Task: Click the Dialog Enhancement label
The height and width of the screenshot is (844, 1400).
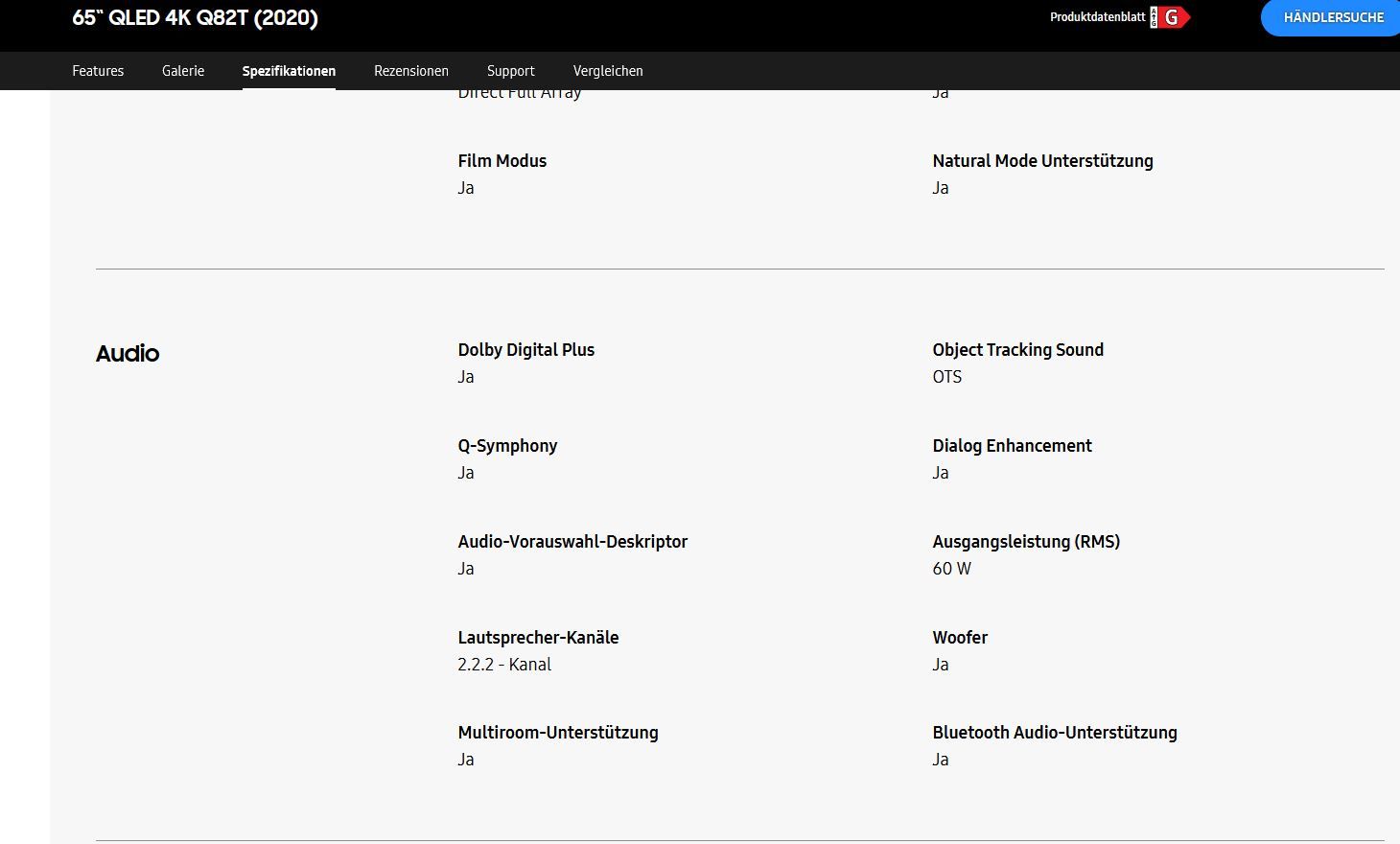Action: (1013, 446)
